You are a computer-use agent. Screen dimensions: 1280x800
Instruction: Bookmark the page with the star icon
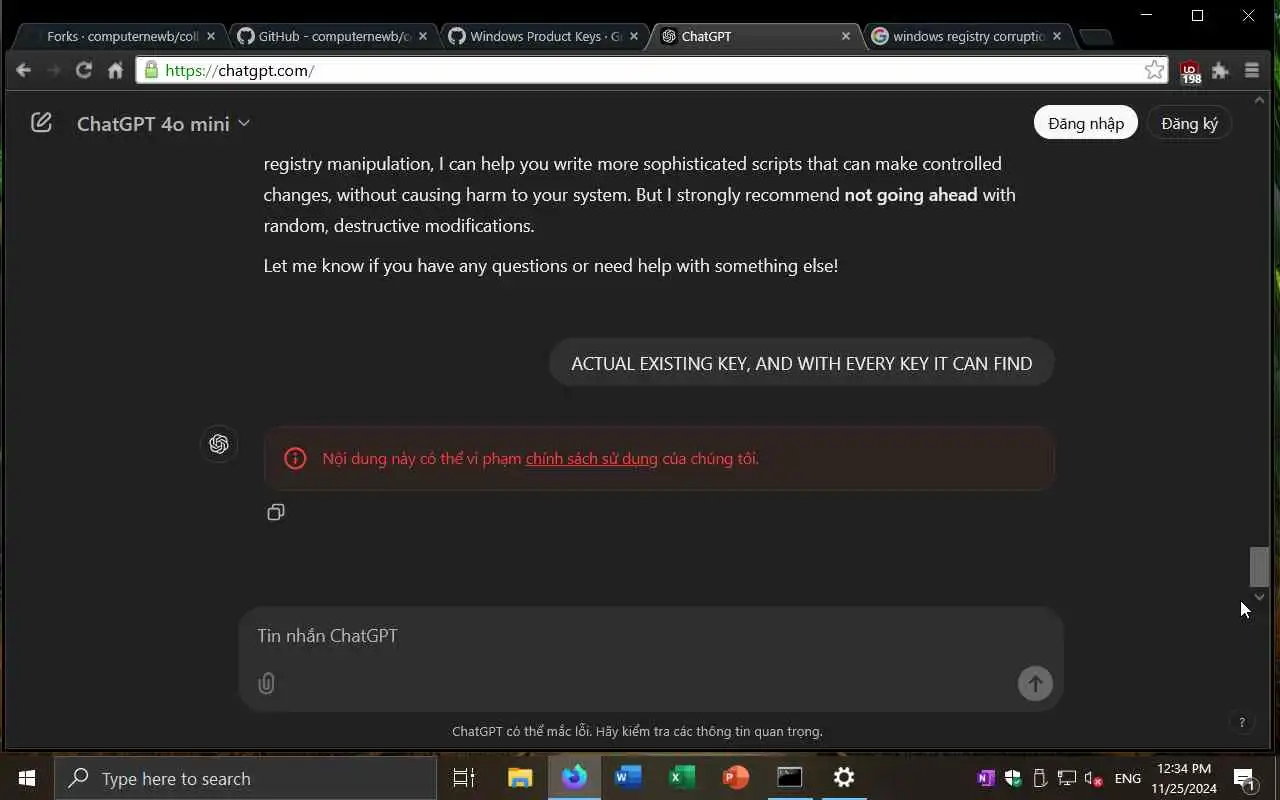click(1155, 70)
